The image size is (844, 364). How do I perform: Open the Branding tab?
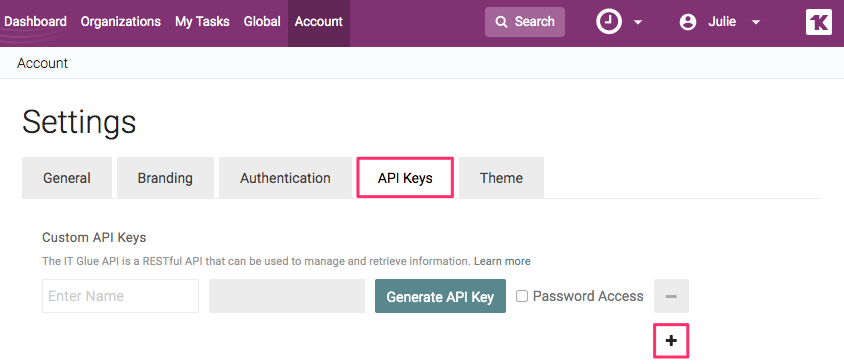pyautogui.click(x=165, y=178)
